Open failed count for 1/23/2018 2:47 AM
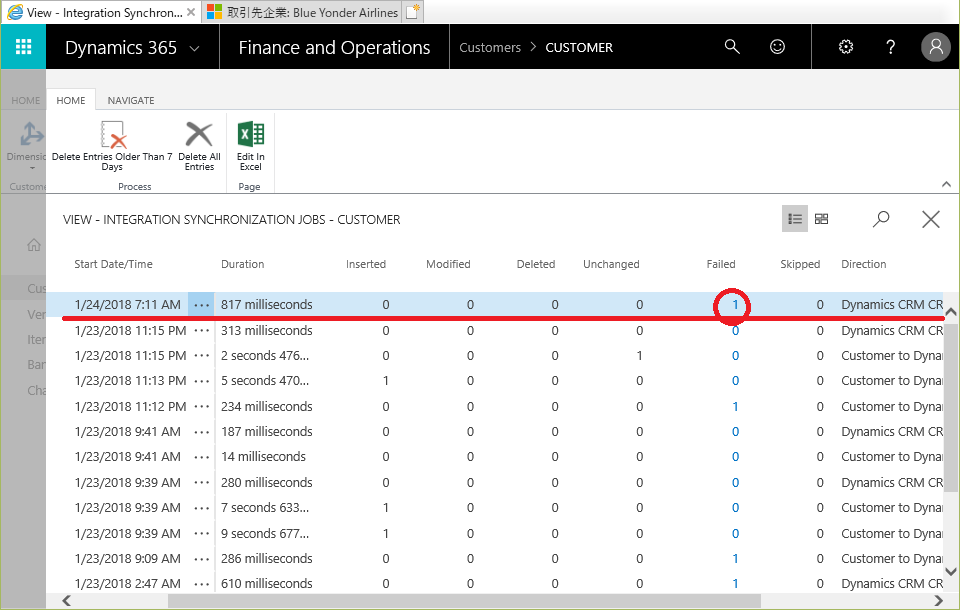The image size is (960, 610). pyautogui.click(x=735, y=584)
